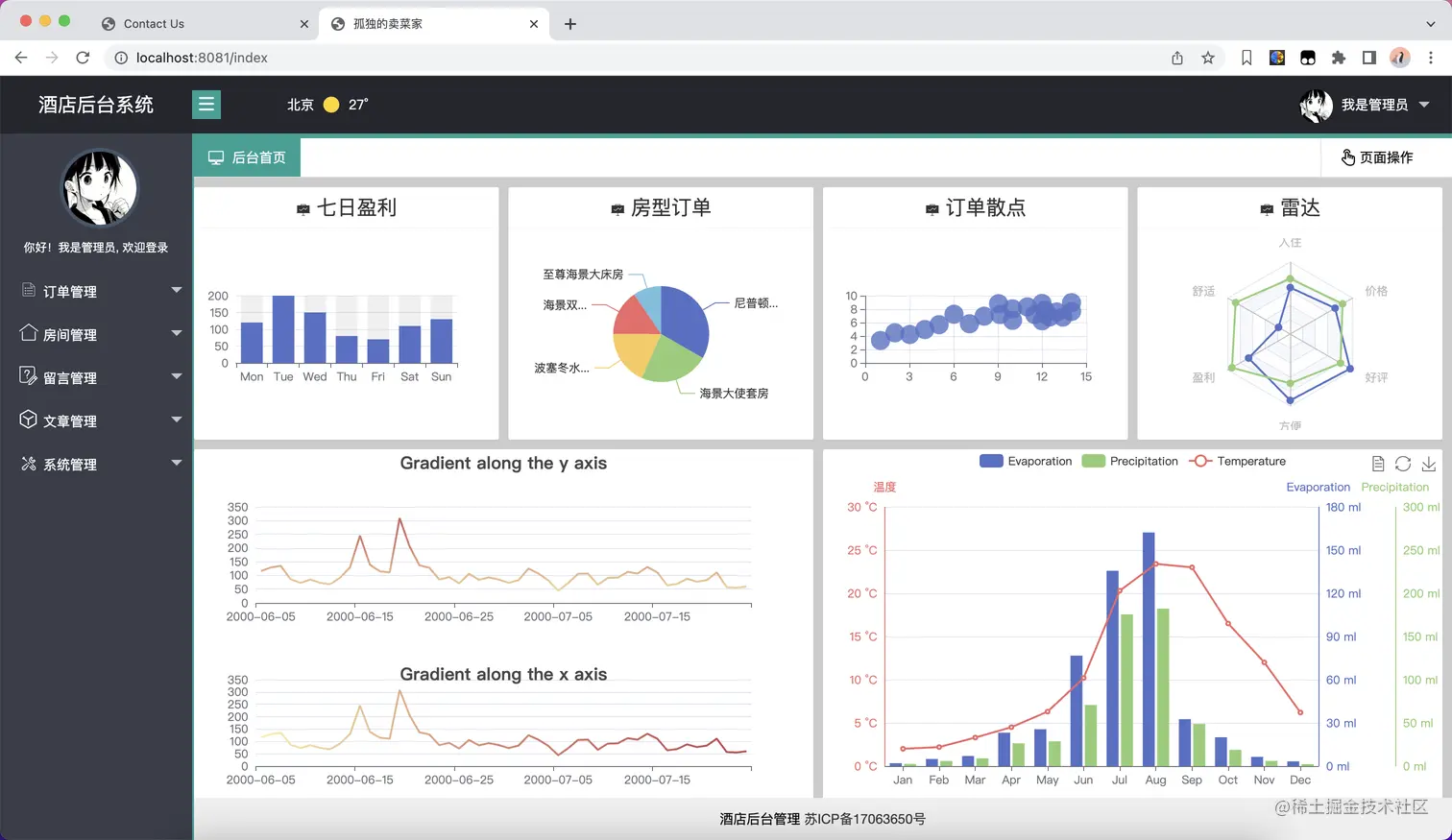Click the browser bookmark star icon
This screenshot has height=840, width=1452.
1208,58
